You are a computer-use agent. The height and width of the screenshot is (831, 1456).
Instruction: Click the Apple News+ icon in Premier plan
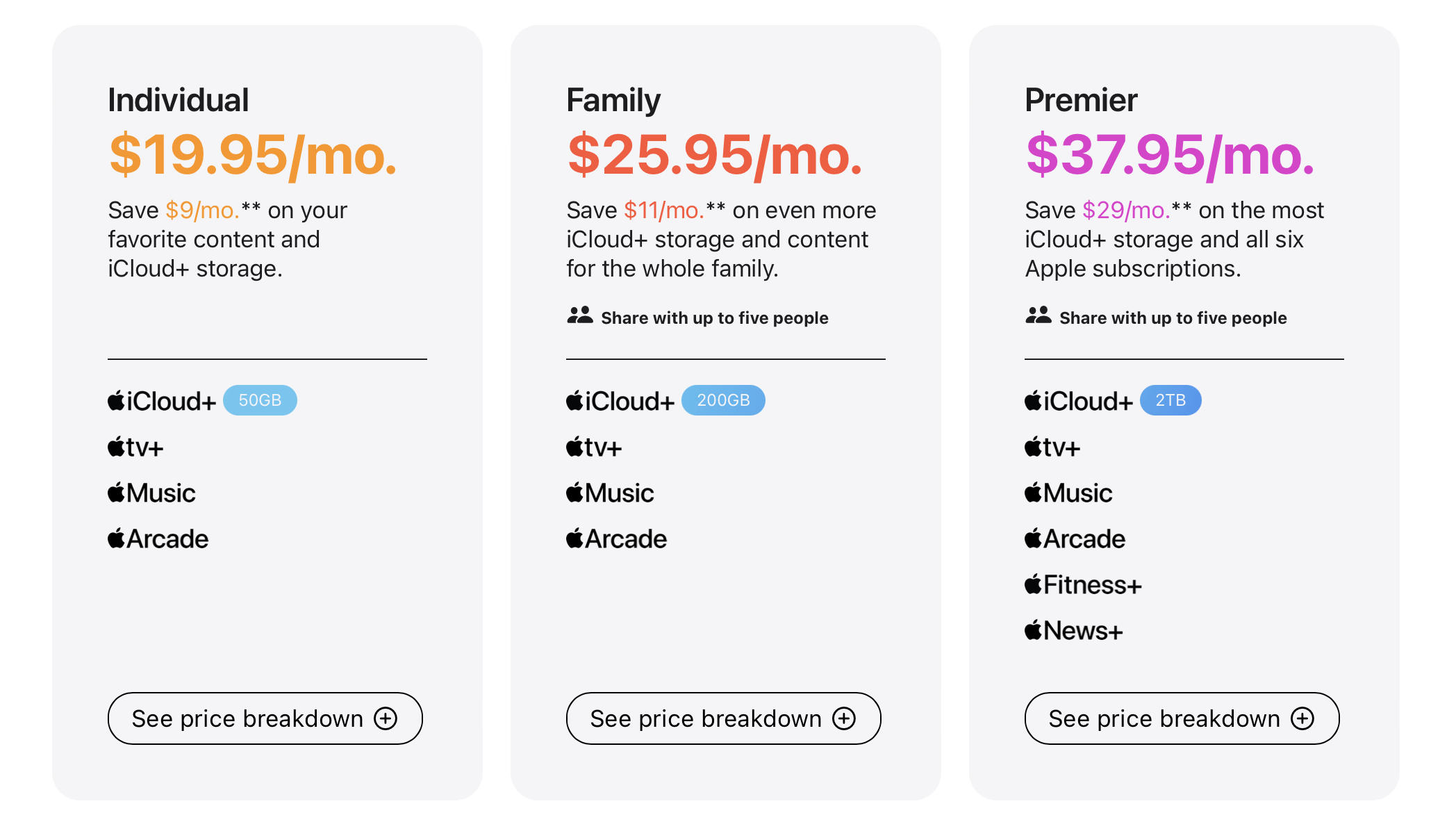[1032, 631]
